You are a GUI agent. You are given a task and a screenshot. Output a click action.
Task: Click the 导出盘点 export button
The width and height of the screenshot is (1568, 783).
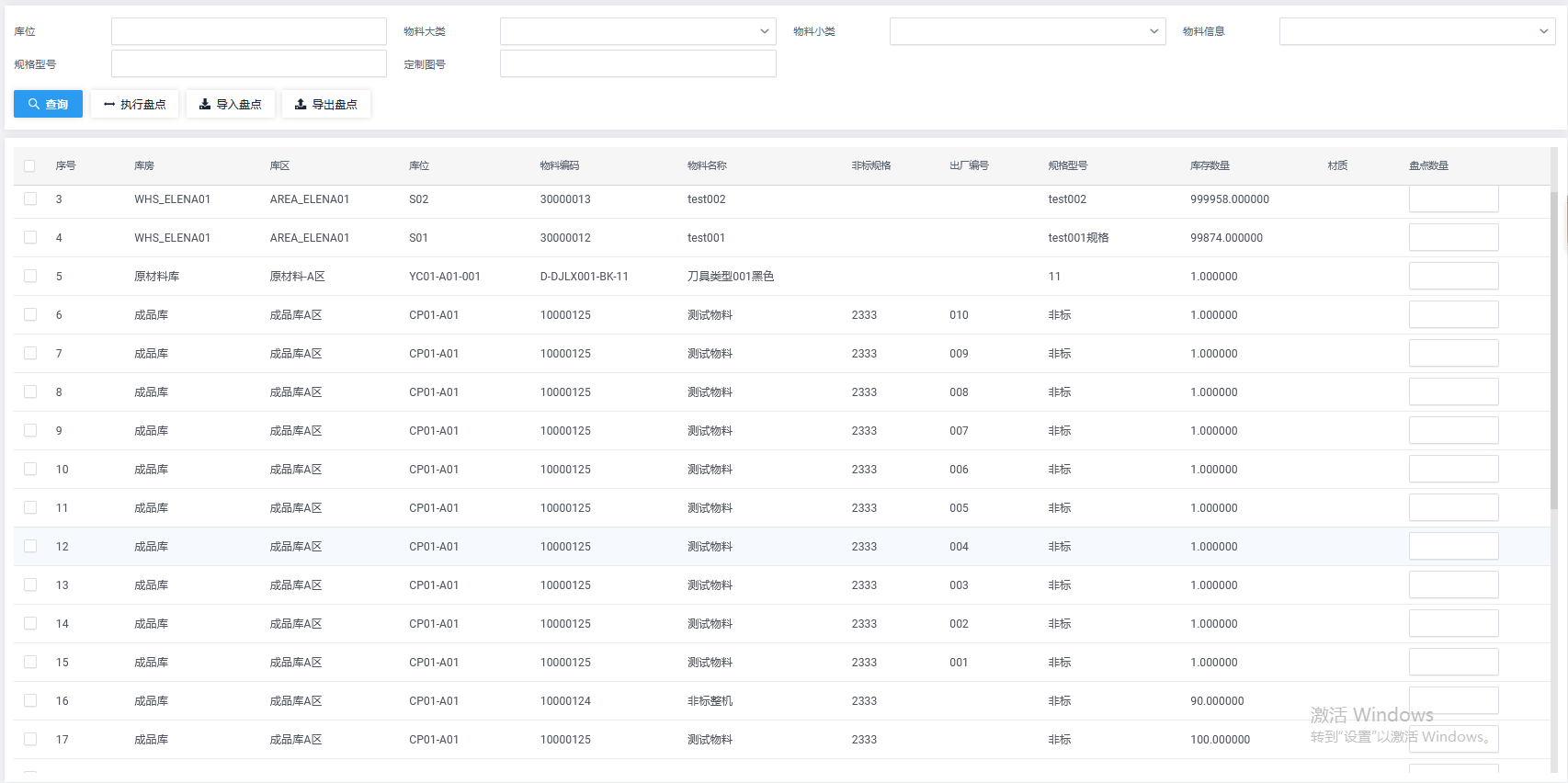pyautogui.click(x=326, y=104)
